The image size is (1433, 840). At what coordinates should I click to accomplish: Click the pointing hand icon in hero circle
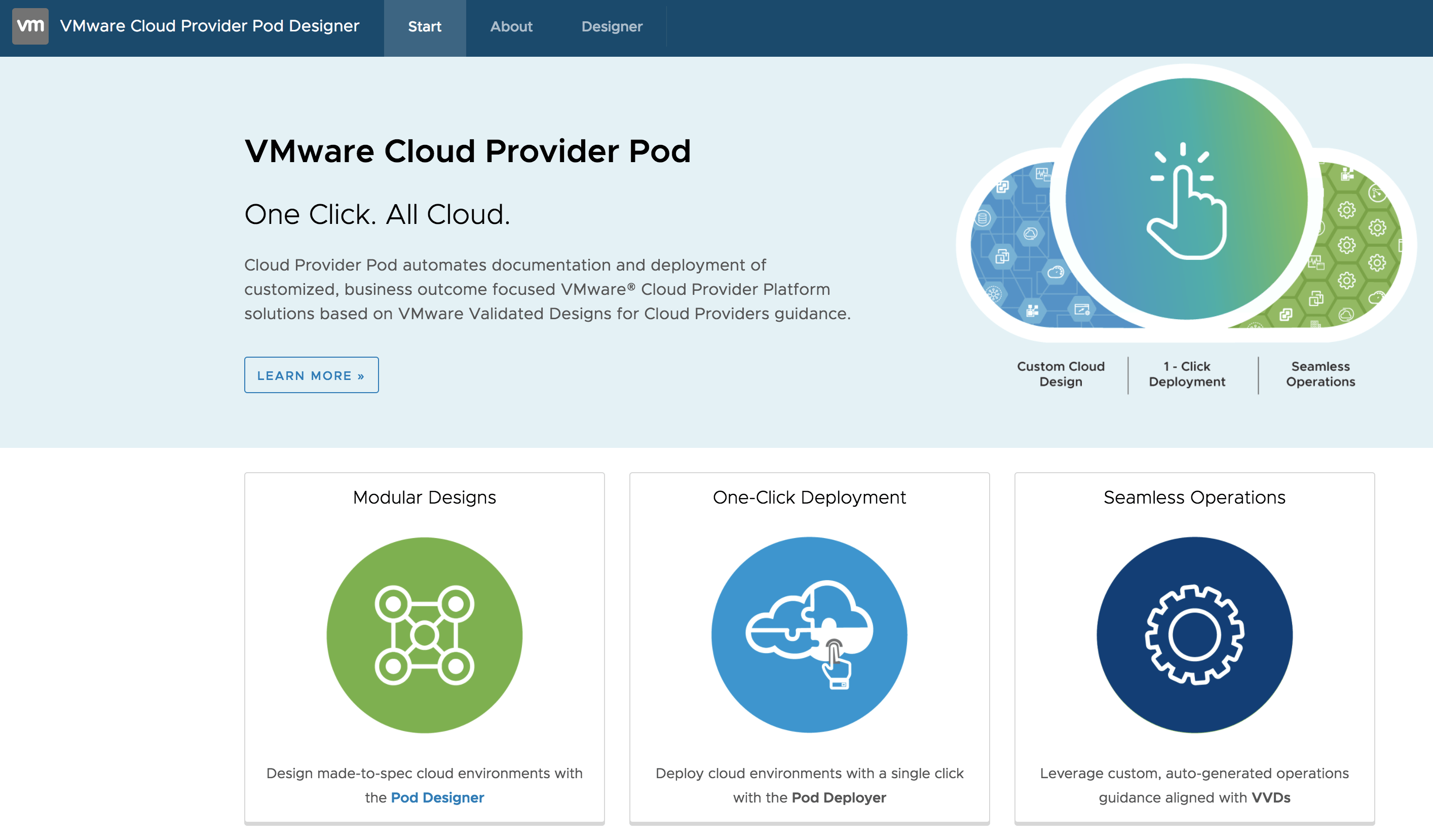[x=1186, y=200]
